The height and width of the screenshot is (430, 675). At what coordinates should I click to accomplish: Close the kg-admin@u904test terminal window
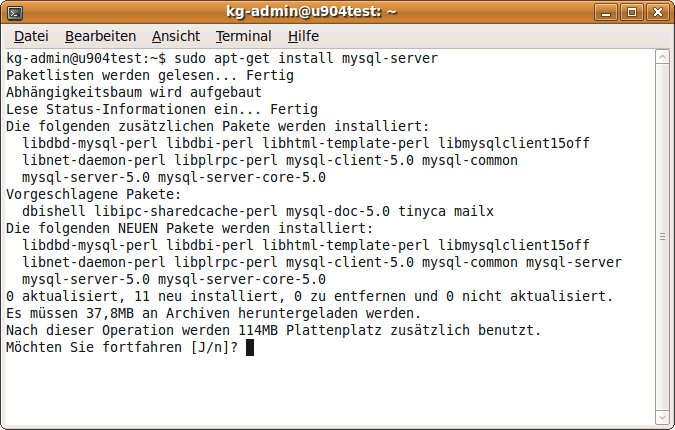(x=657, y=12)
